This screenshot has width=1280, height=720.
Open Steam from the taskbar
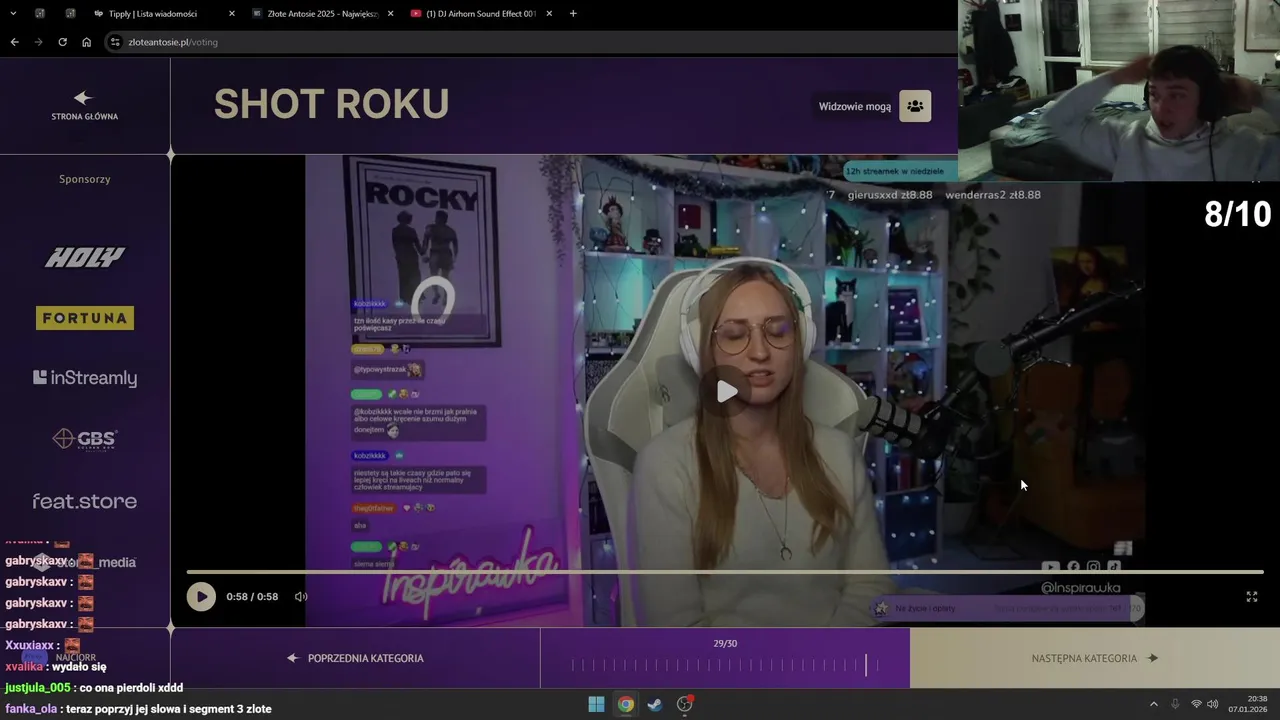(654, 704)
